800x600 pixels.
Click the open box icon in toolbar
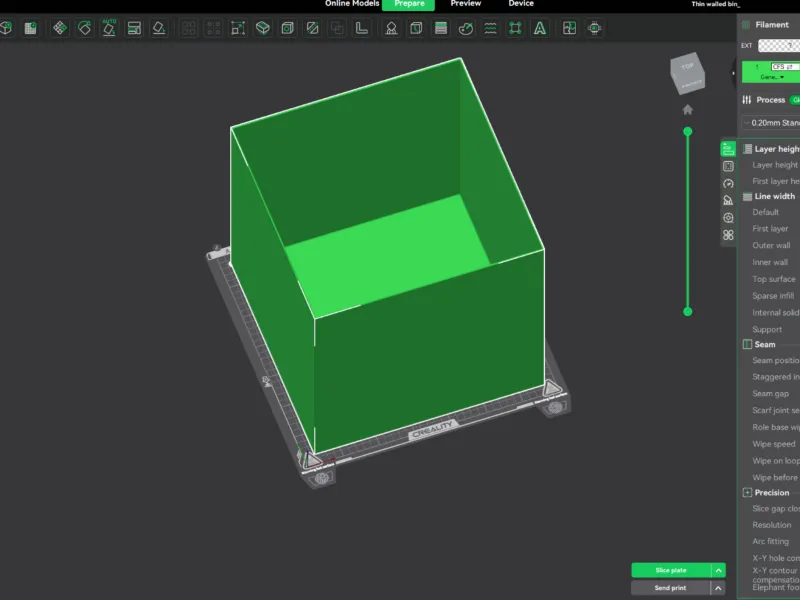(x=263, y=28)
